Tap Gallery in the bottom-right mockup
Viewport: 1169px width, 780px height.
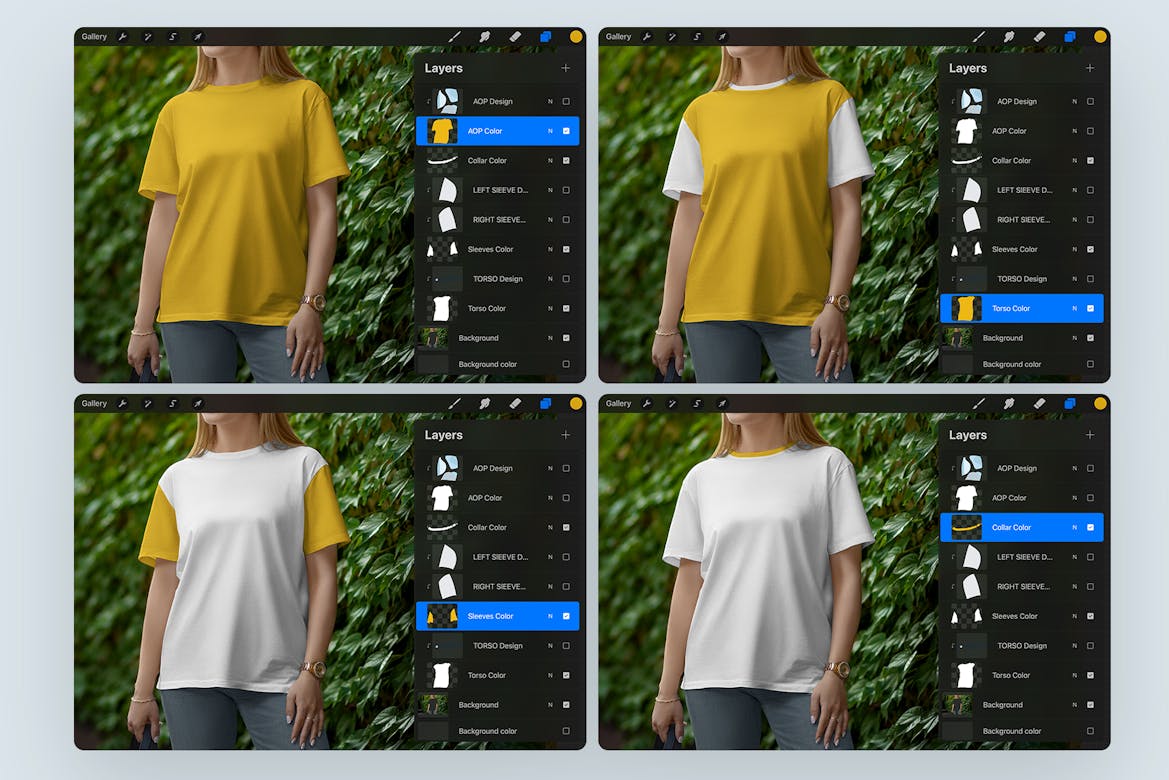(617, 403)
